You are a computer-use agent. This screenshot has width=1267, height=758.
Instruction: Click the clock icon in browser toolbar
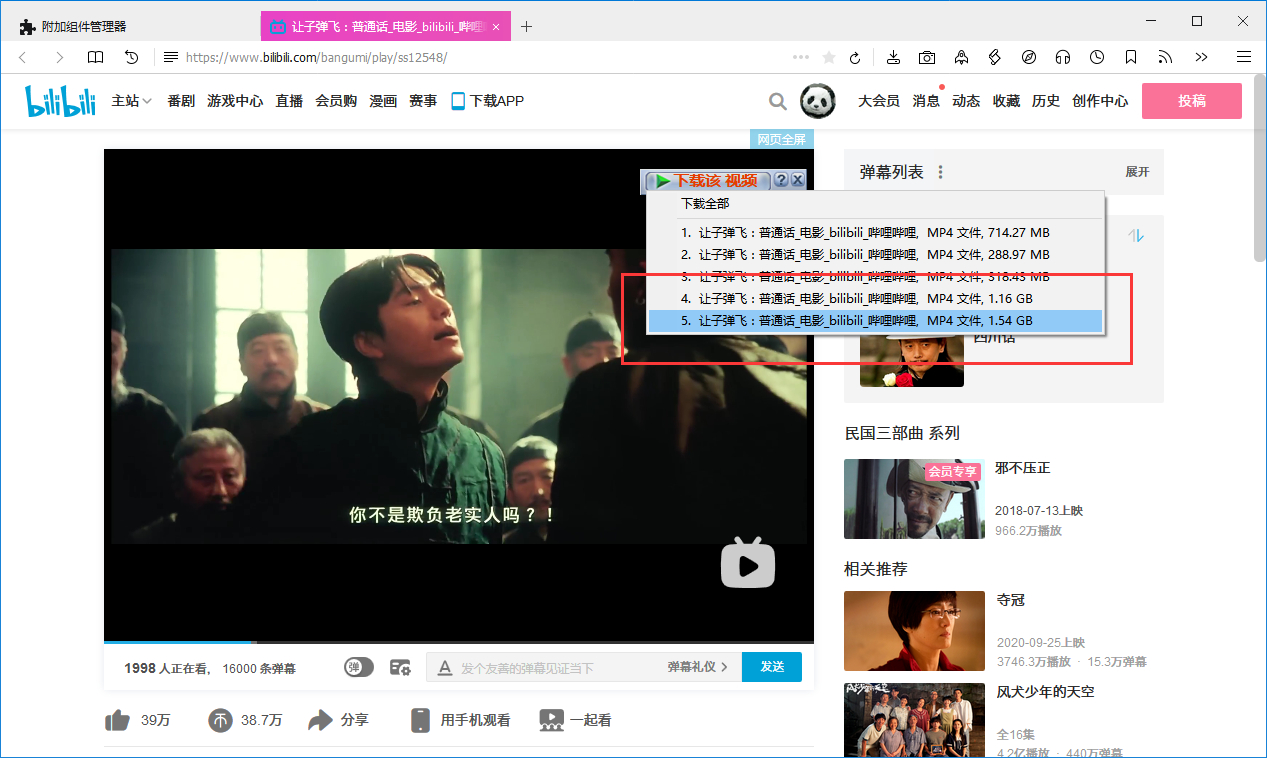click(1097, 57)
